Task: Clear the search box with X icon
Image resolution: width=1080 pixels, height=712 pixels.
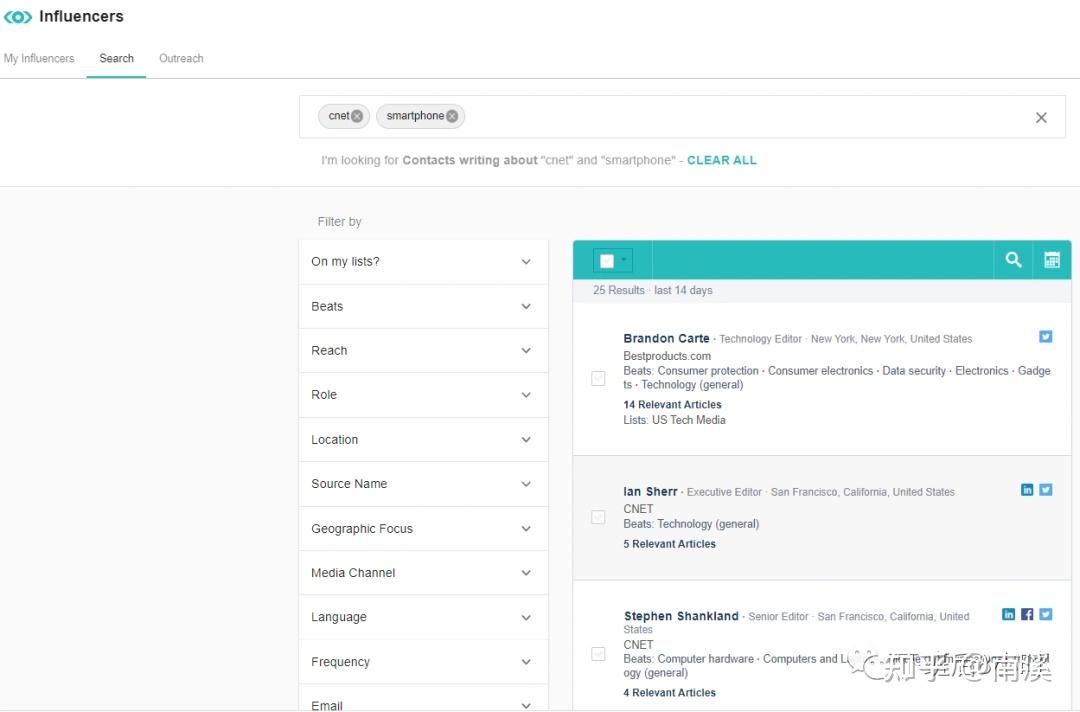Action: 1041,118
